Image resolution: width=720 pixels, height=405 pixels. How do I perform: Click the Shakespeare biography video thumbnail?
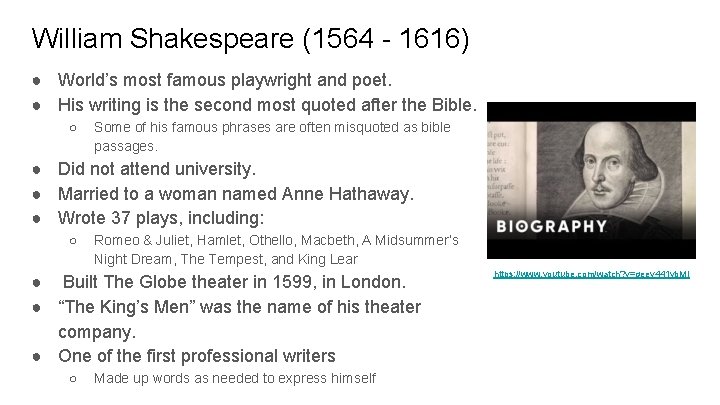coord(591,180)
